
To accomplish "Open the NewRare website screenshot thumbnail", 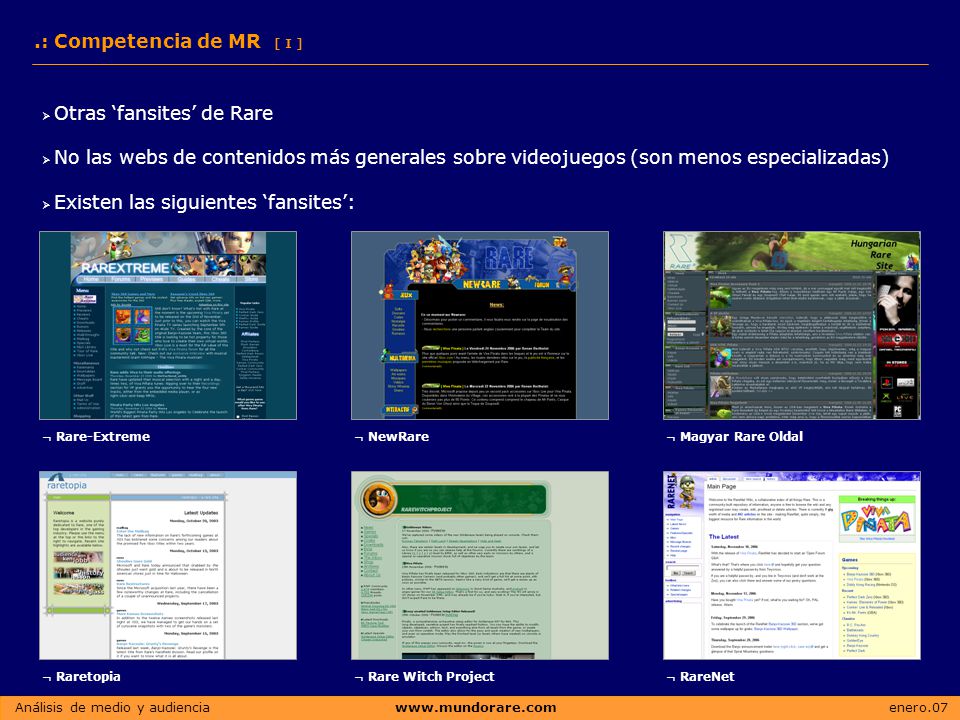I will click(x=480, y=325).
